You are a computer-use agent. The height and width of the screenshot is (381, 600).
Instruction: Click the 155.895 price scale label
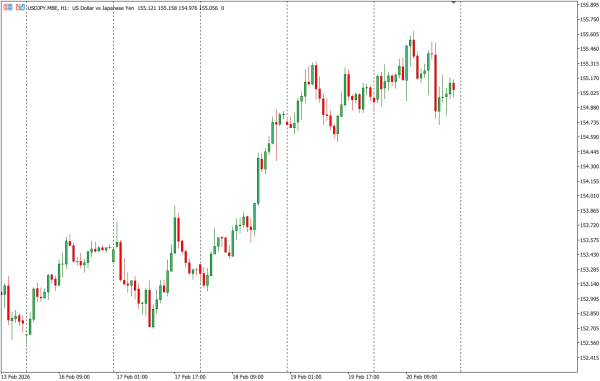tap(589, 5)
